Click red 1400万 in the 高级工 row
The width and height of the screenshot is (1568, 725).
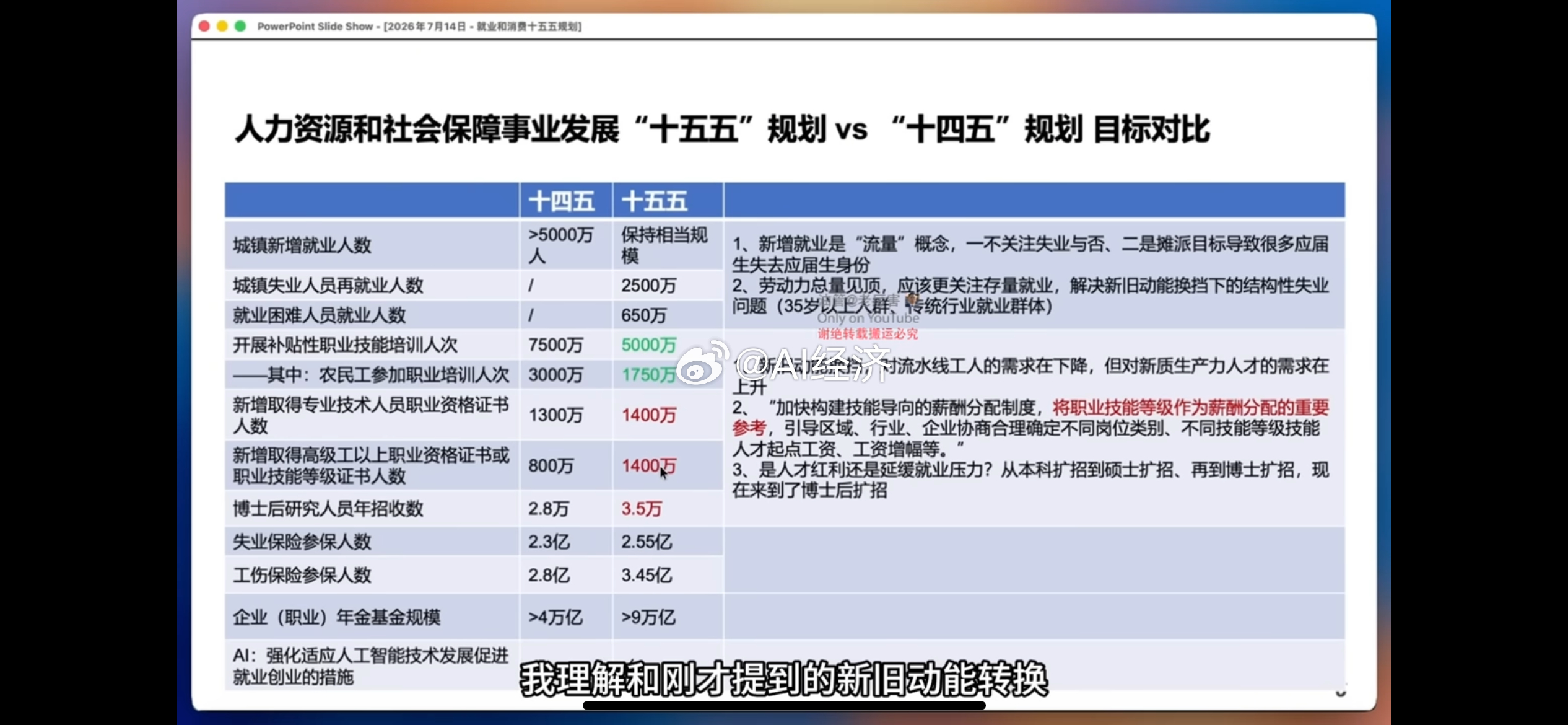point(649,466)
